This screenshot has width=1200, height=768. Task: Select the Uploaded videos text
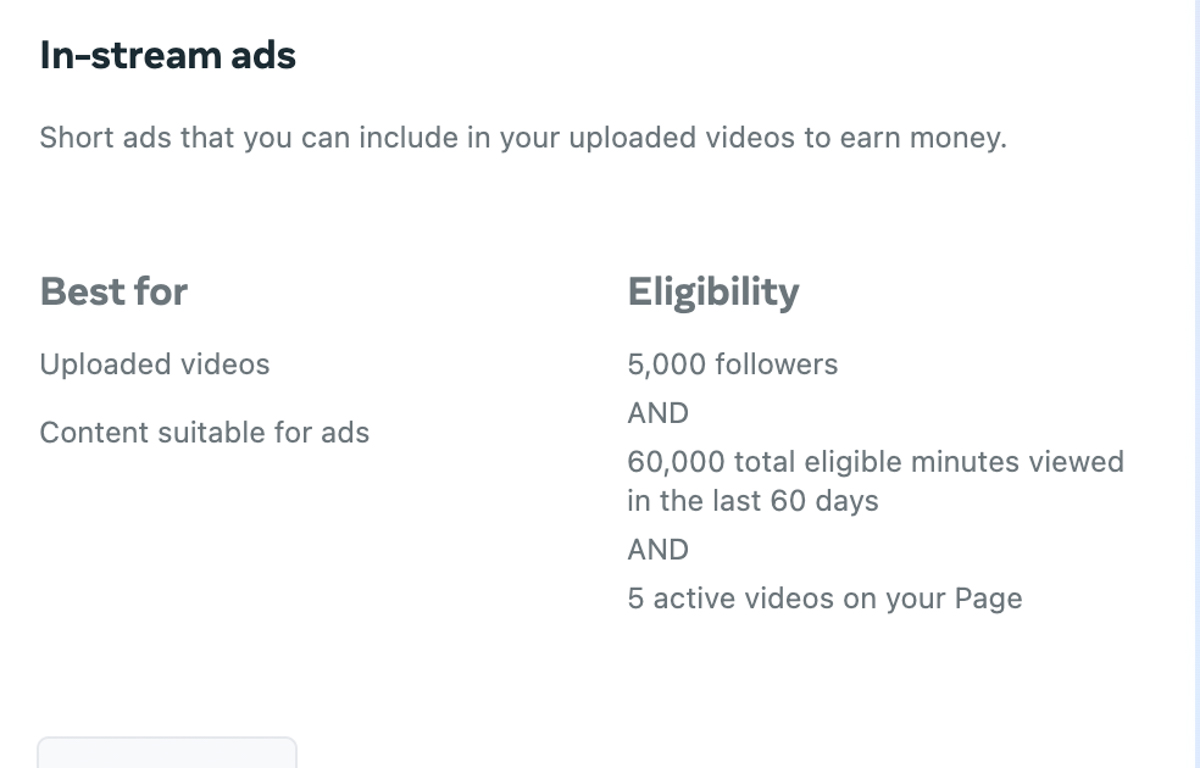click(x=155, y=364)
